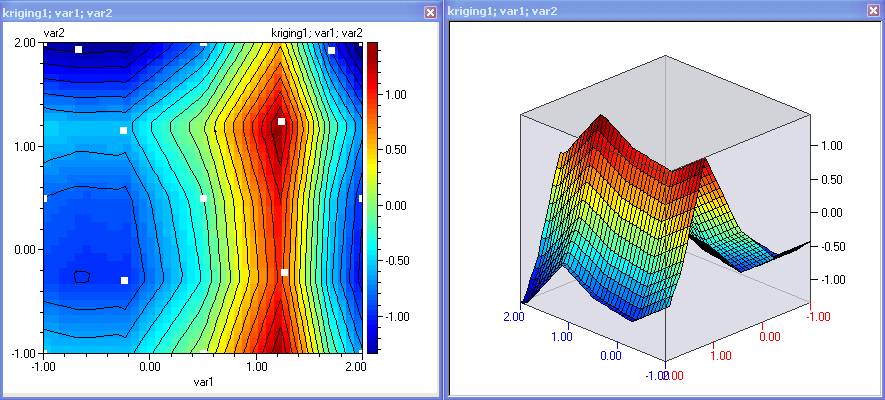The height and width of the screenshot is (400, 885).
Task: Select the white data point on the red peak
Action: (281, 122)
